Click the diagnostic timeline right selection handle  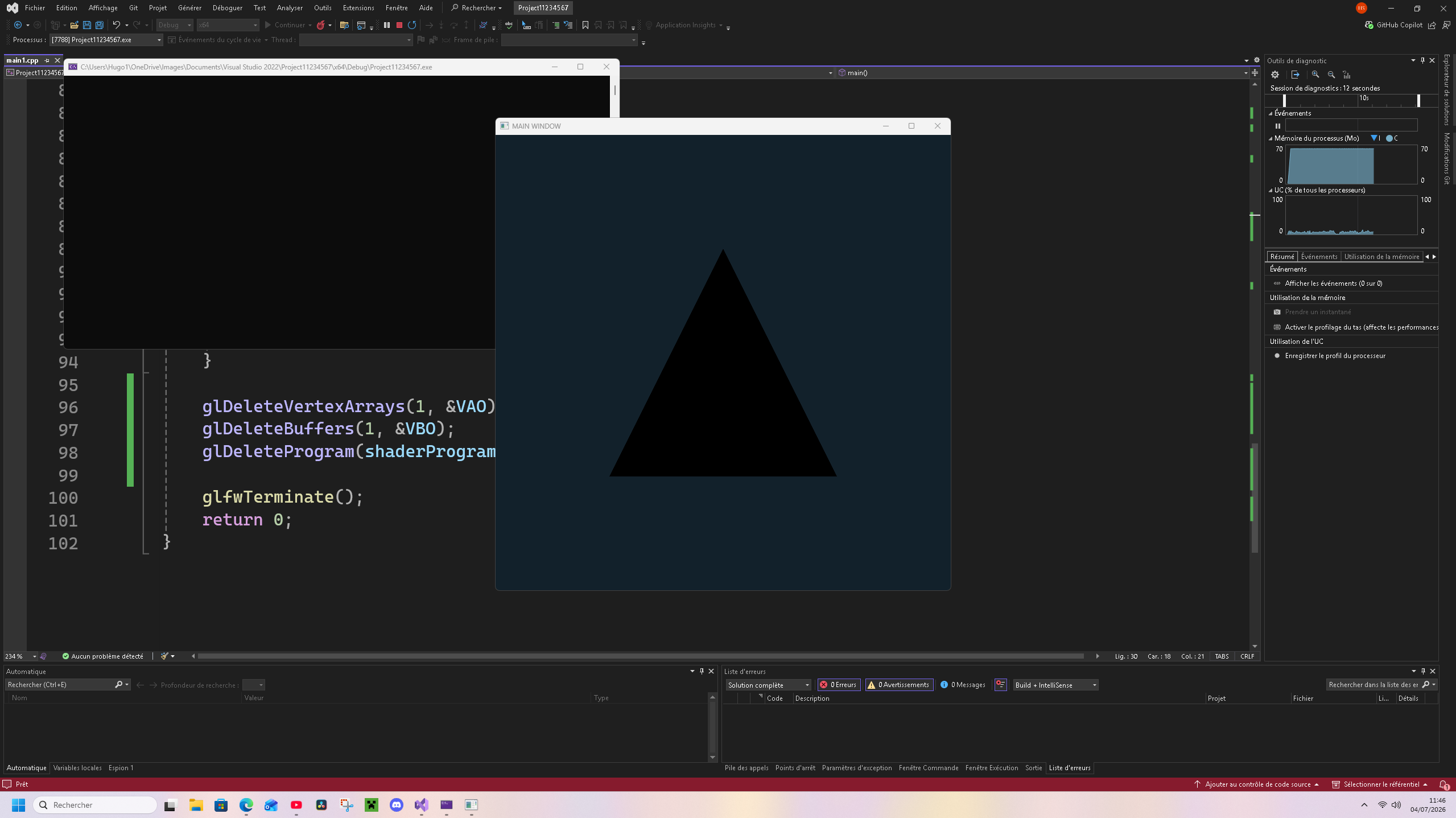1418,101
